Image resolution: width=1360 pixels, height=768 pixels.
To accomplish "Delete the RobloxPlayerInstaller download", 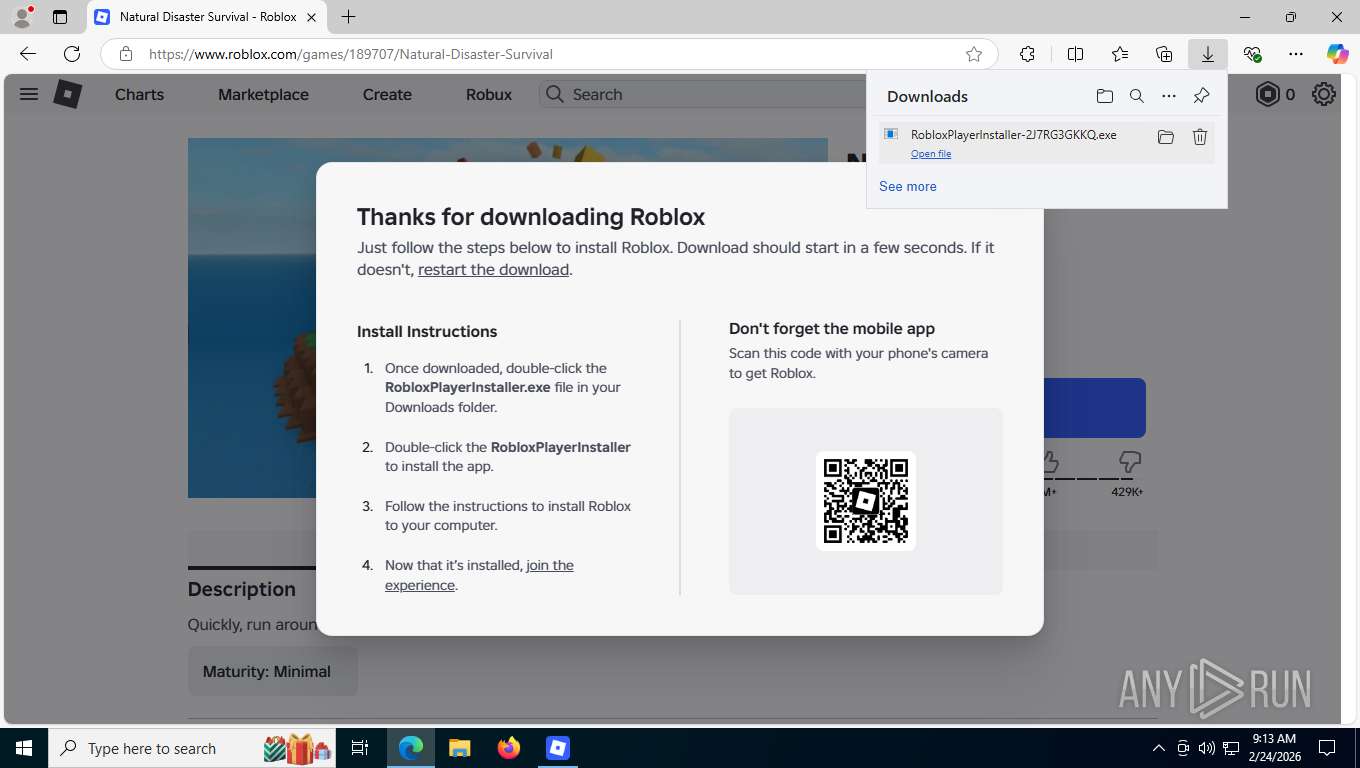I will tap(1200, 137).
